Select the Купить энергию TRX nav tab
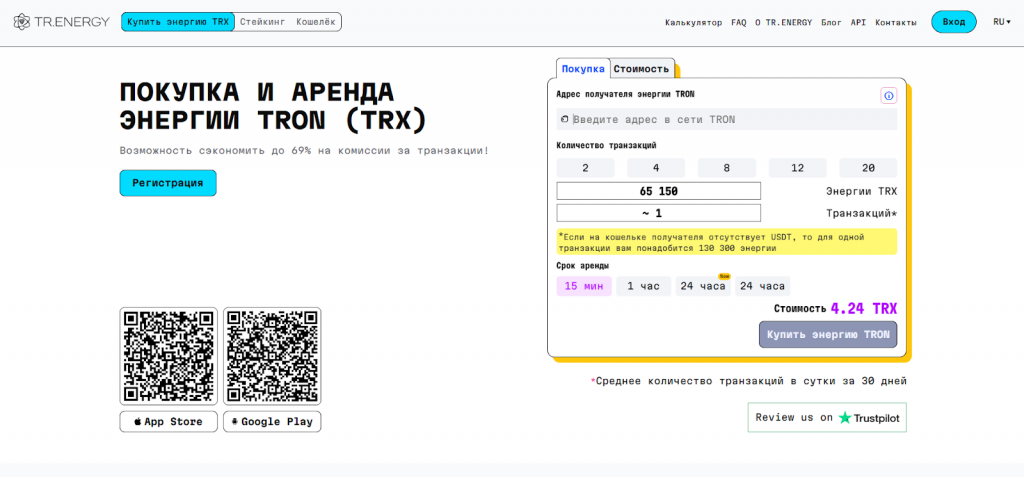Screen dimensions: 1024x477 [x=178, y=22]
